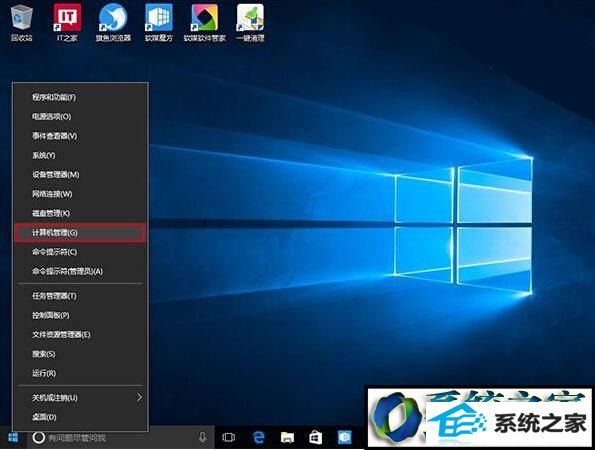
Task: Open the 软媒魔方 taskbar icon
Action: pos(345,437)
